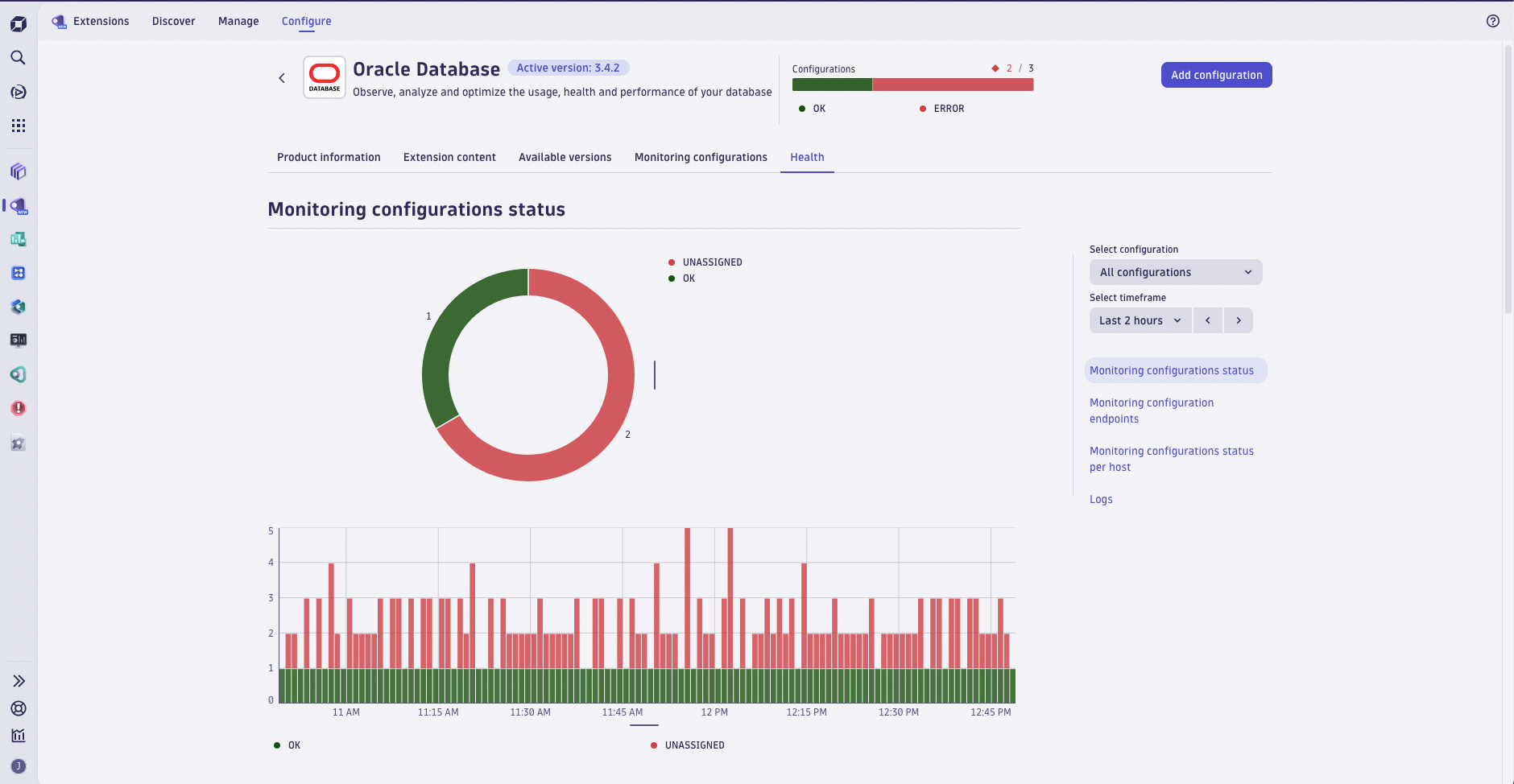Open the Configure section
1514x784 pixels.
click(x=307, y=22)
